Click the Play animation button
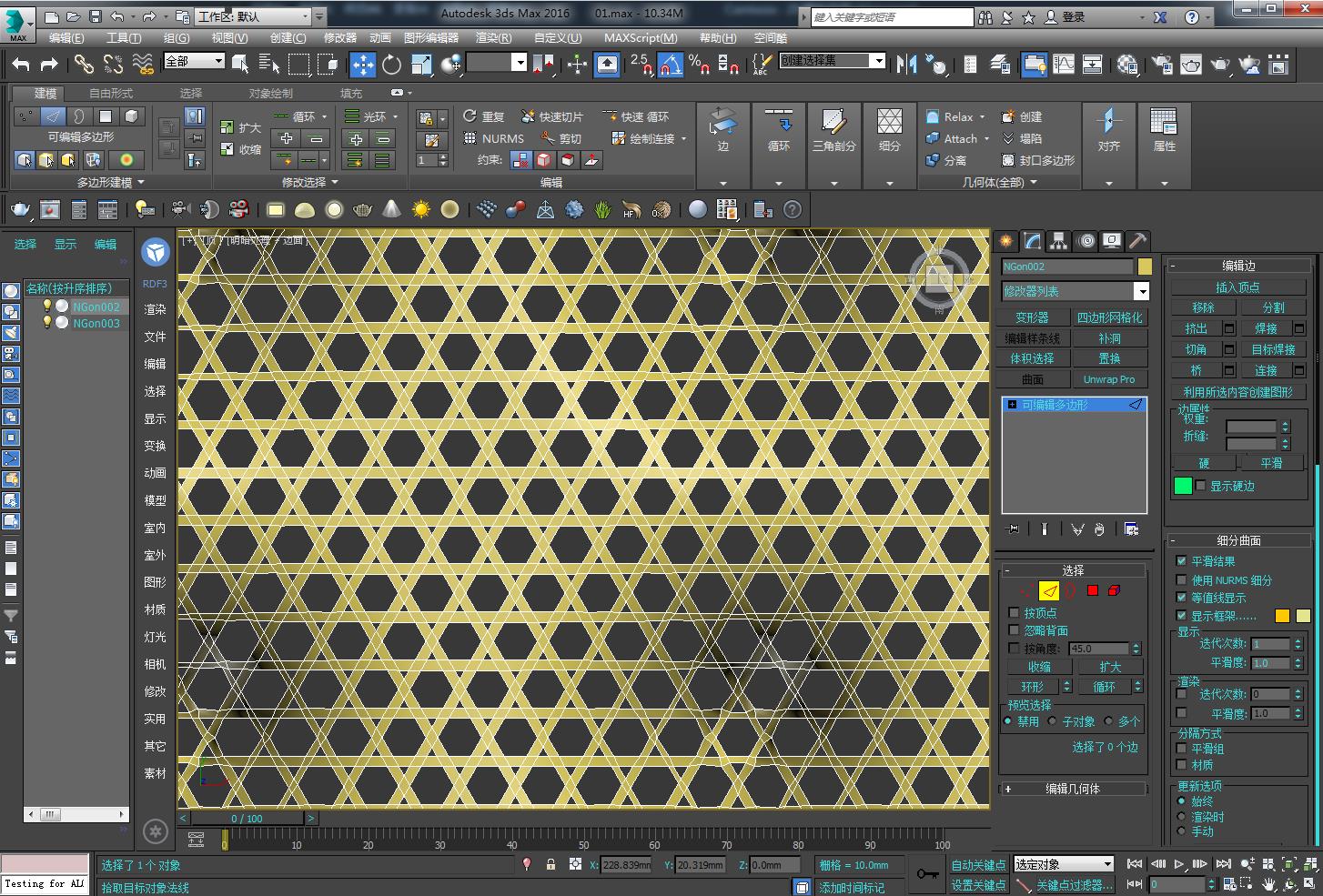Image resolution: width=1323 pixels, height=896 pixels. [1178, 863]
